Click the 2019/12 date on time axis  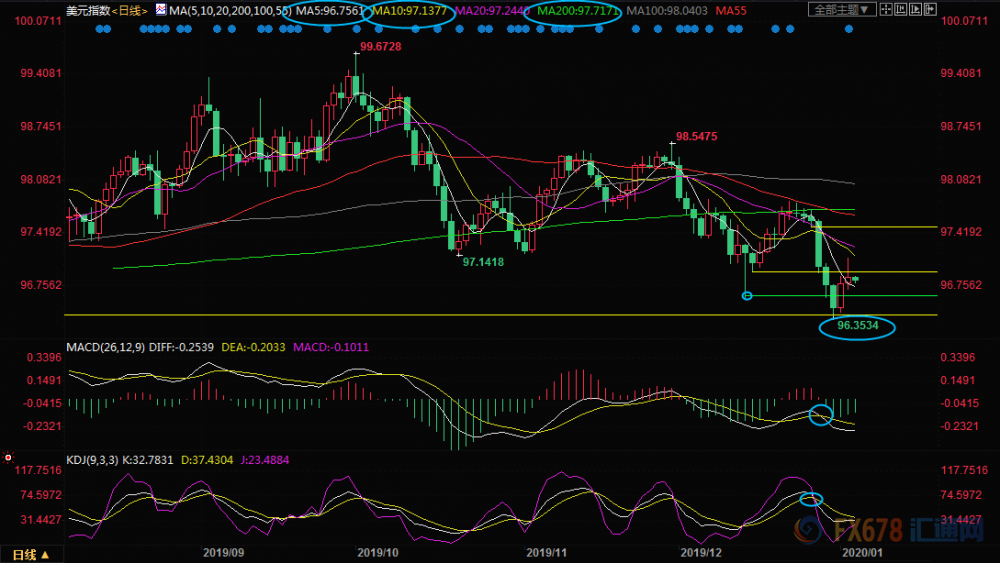[x=702, y=553]
